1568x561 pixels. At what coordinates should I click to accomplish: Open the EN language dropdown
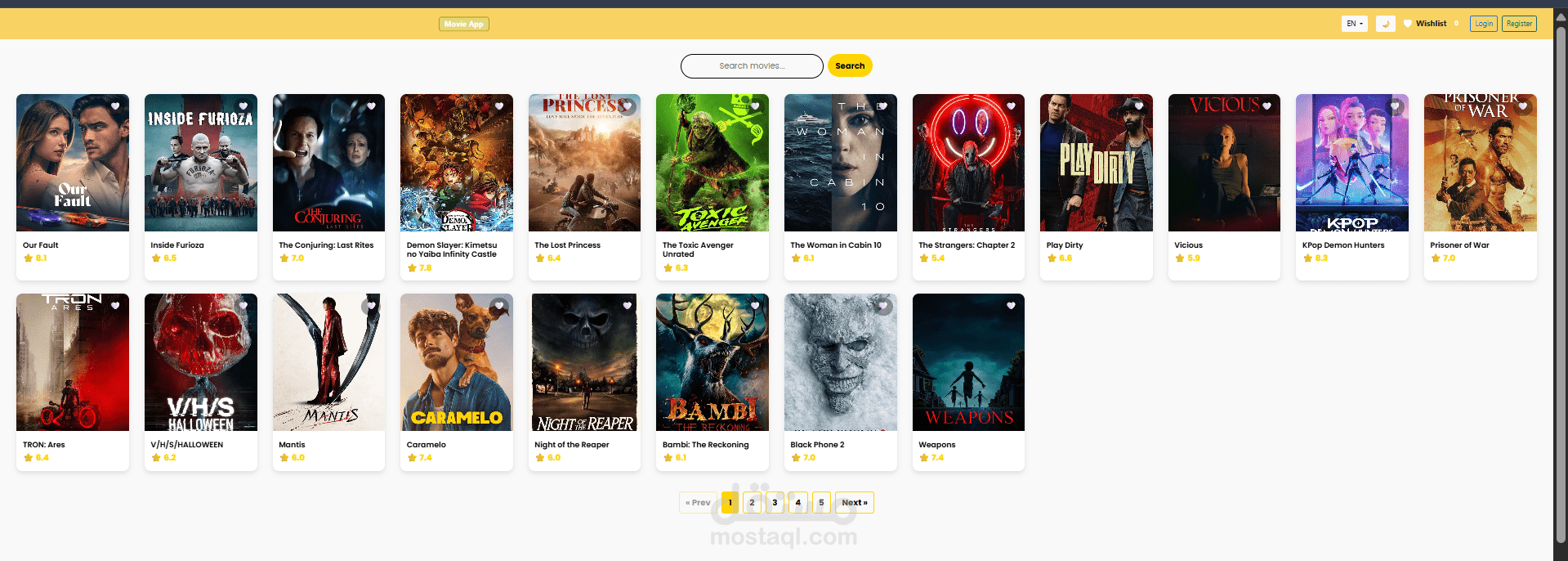1355,24
